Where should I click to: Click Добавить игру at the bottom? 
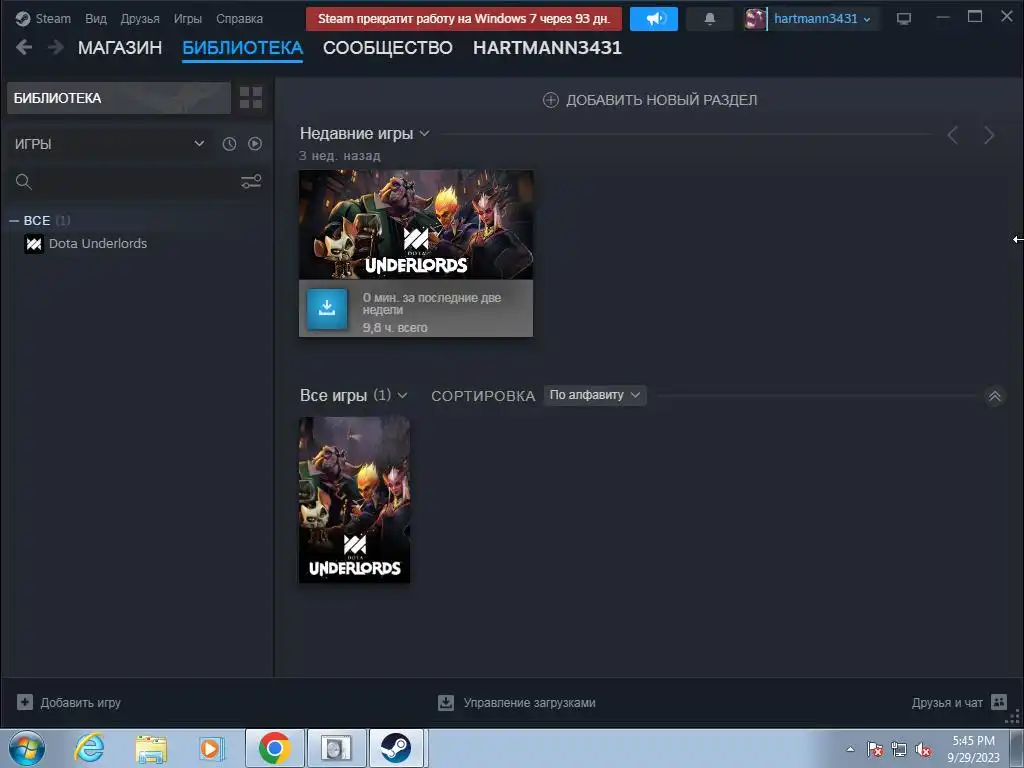69,703
